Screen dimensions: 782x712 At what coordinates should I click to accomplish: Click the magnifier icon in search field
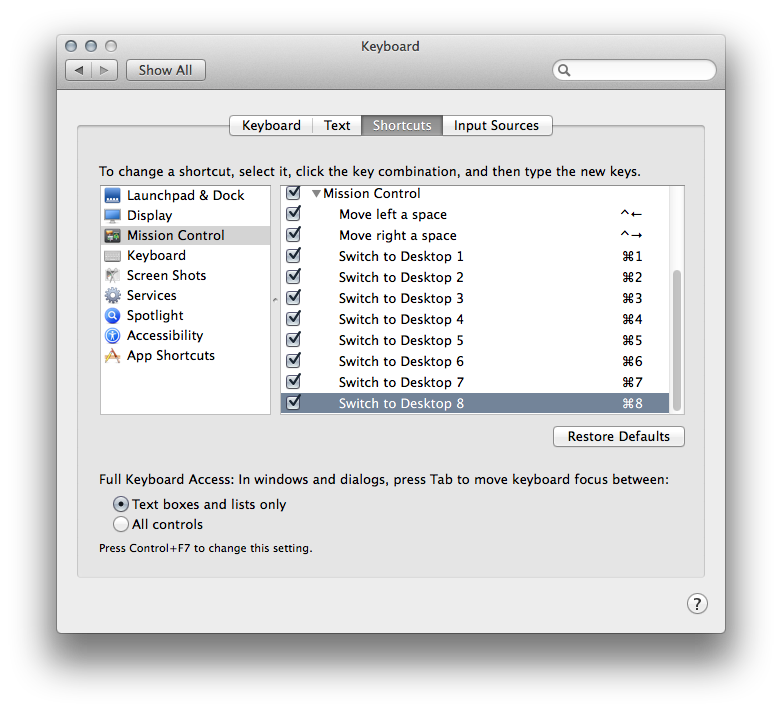[564, 70]
